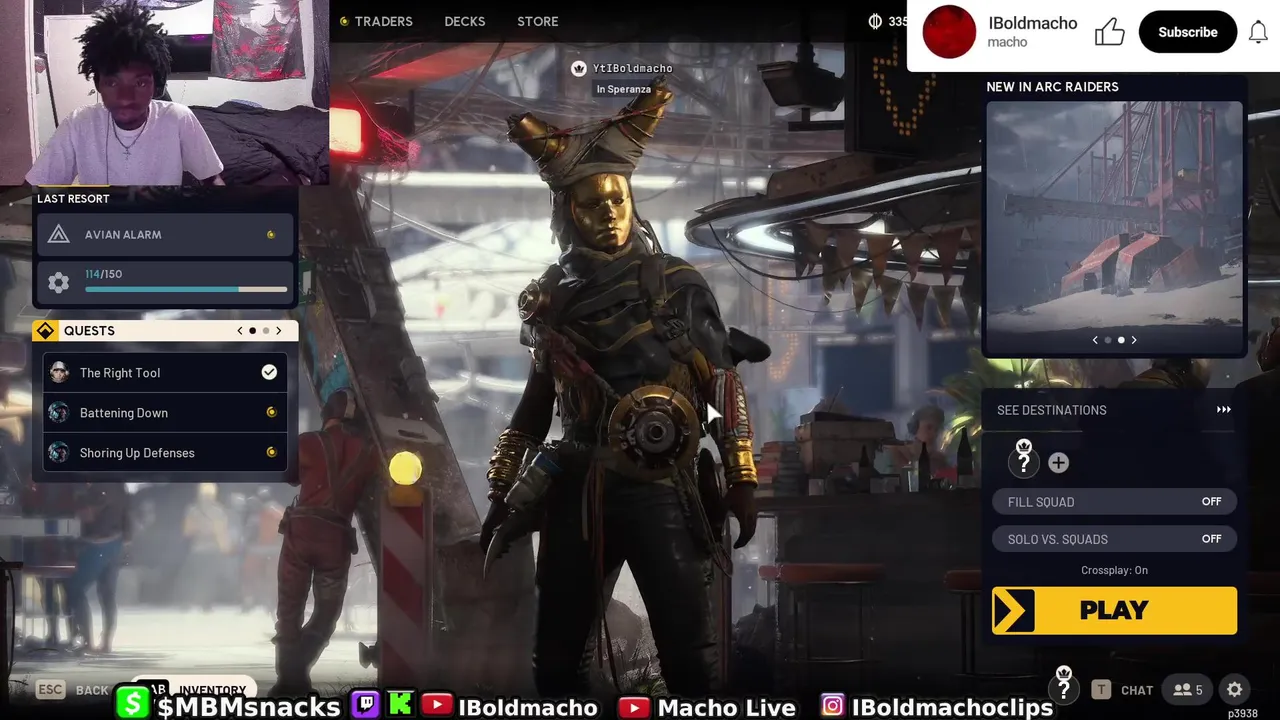The height and width of the screenshot is (720, 1280).
Task: Go to previous quests page arrow
Action: pos(240,331)
